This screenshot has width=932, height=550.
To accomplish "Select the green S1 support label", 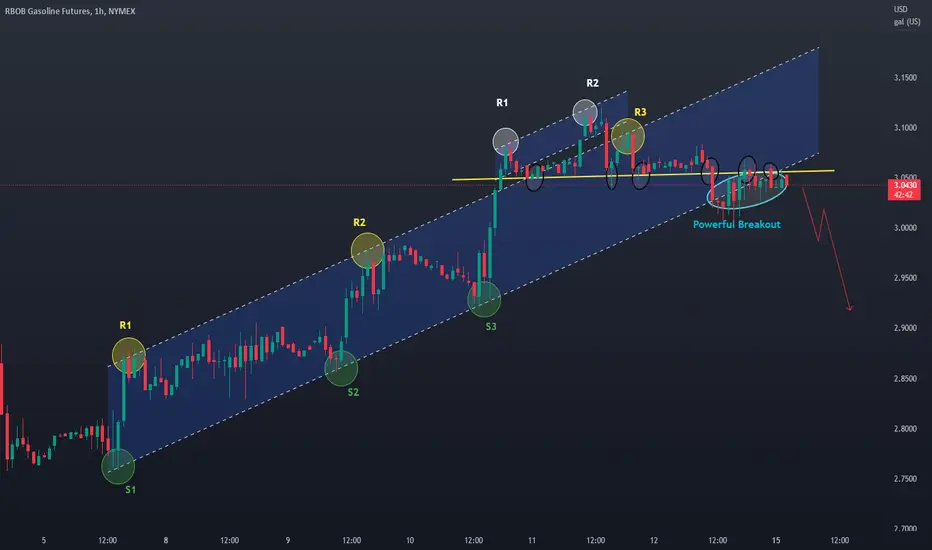I will click(x=130, y=490).
